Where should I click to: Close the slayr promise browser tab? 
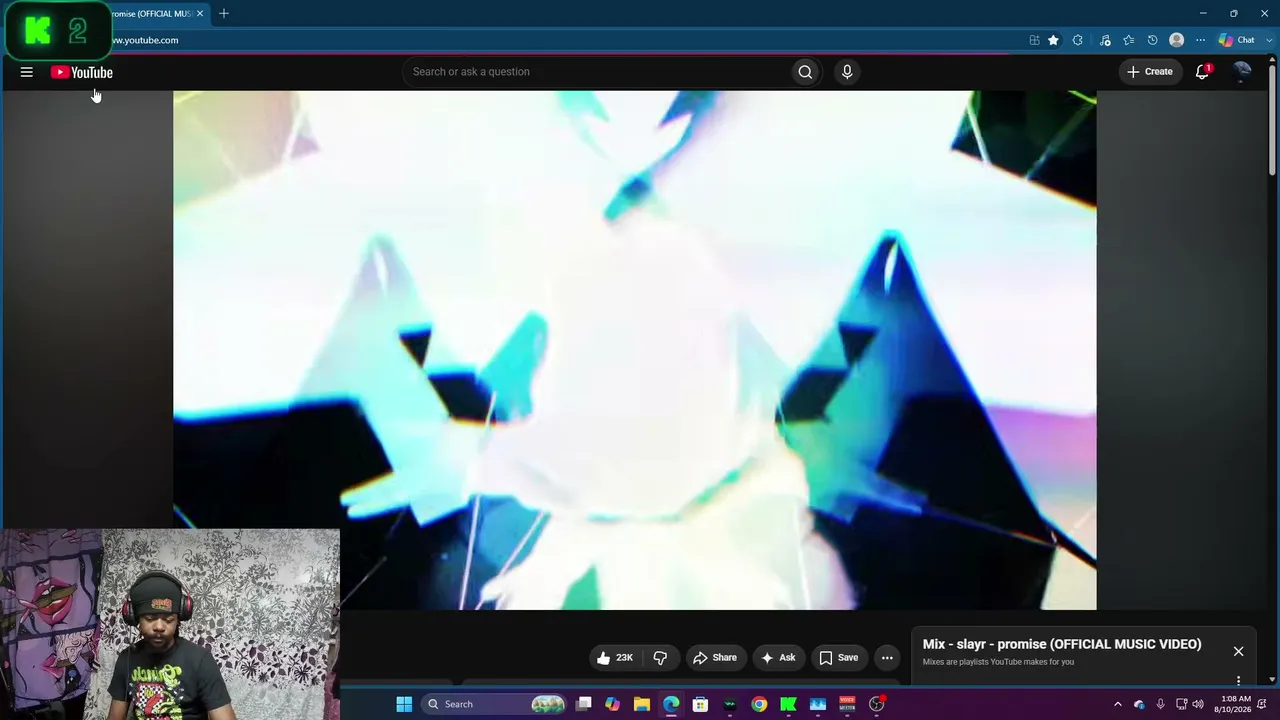tap(200, 13)
